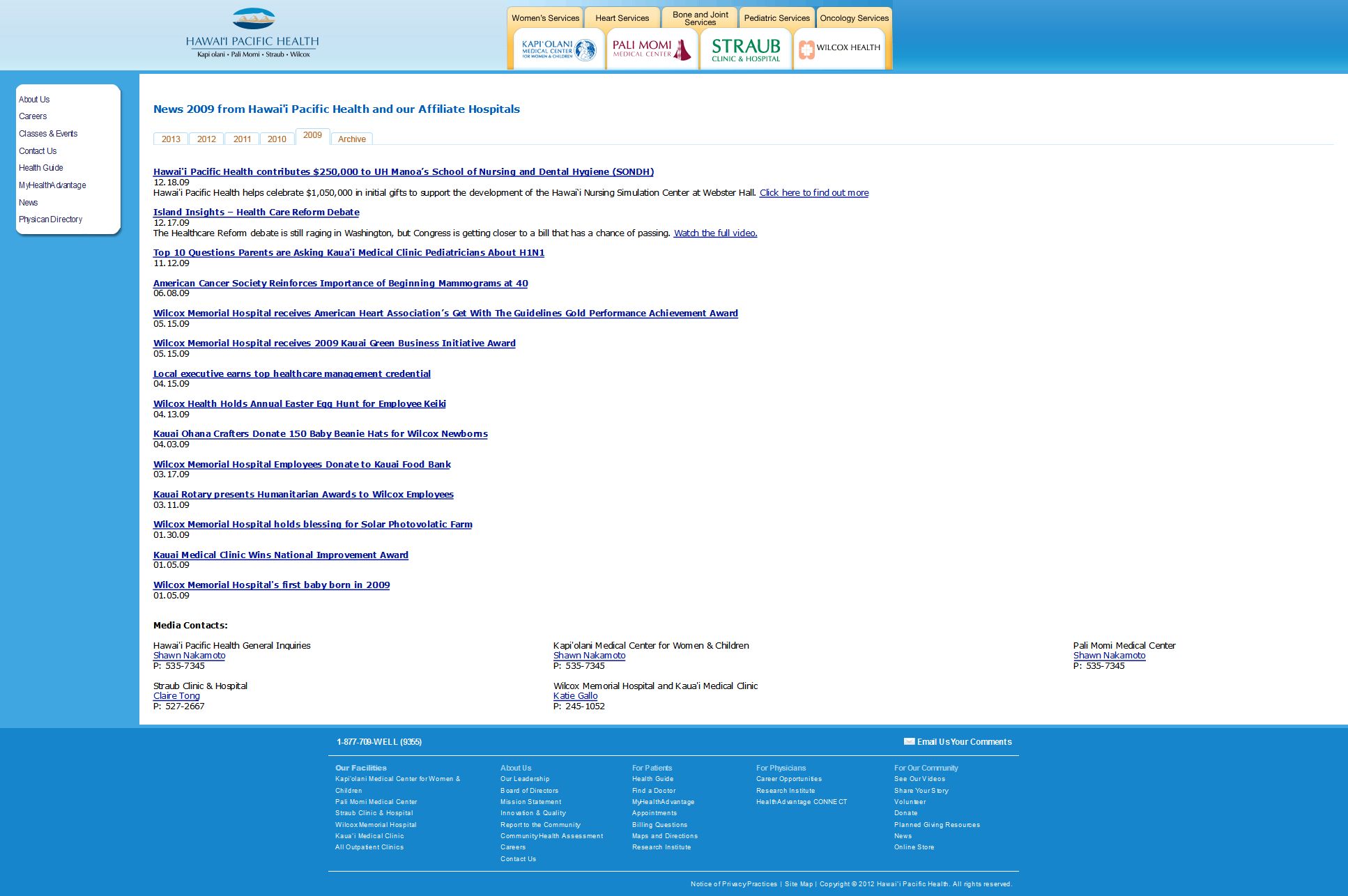1348x896 pixels.
Task: Open the Women's Services tab
Action: [x=545, y=18]
